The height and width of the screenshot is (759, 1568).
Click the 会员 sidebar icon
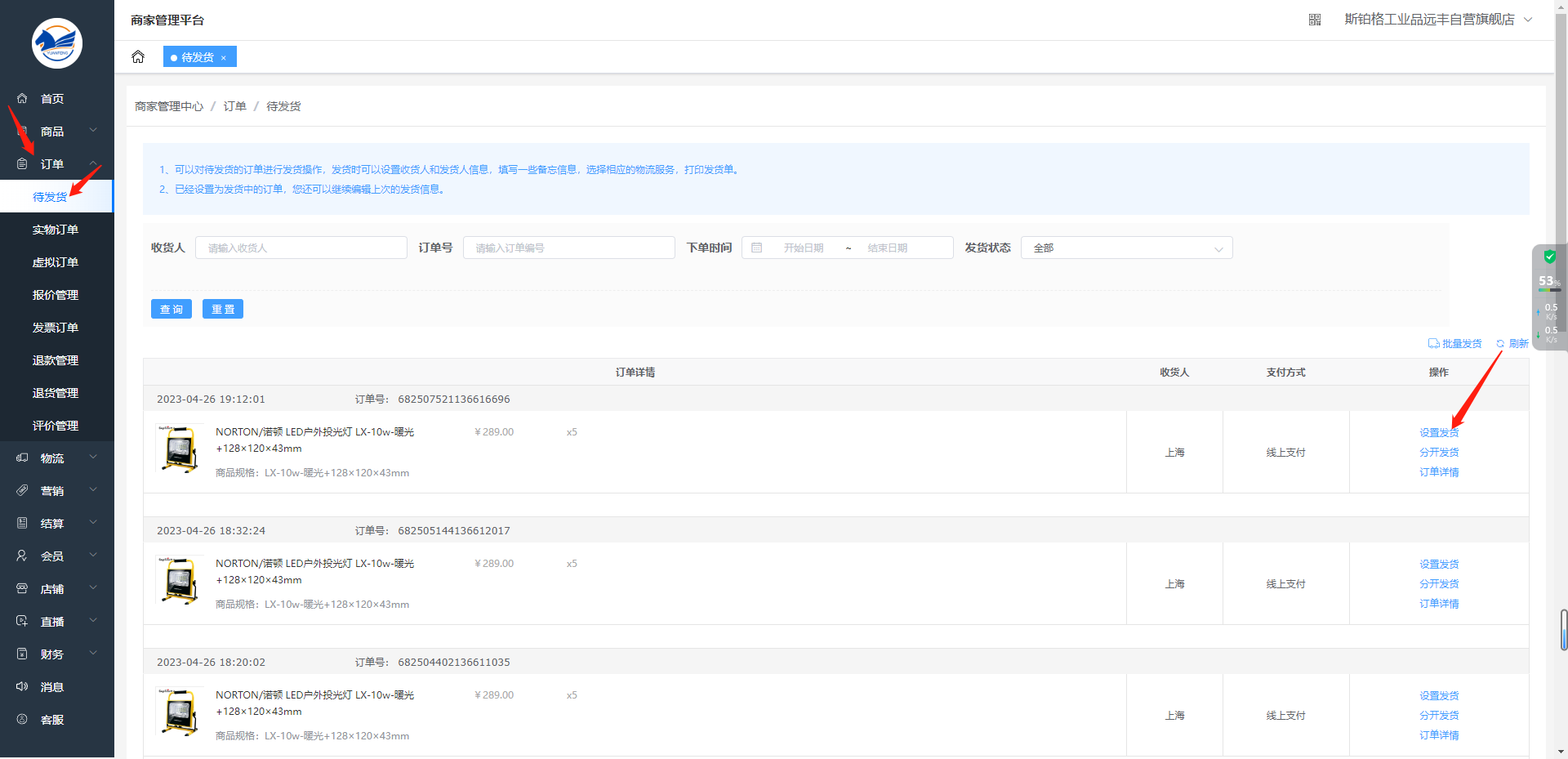point(22,556)
